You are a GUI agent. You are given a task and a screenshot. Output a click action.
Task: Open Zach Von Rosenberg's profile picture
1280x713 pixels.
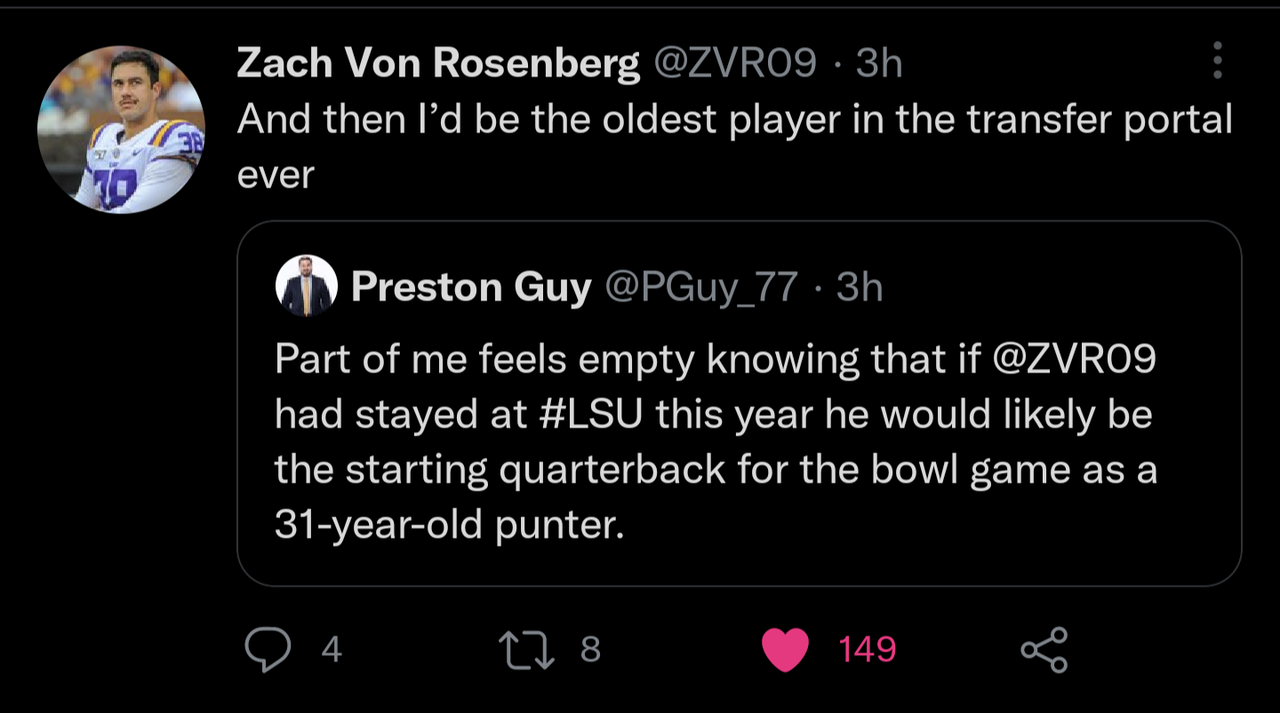tap(121, 129)
